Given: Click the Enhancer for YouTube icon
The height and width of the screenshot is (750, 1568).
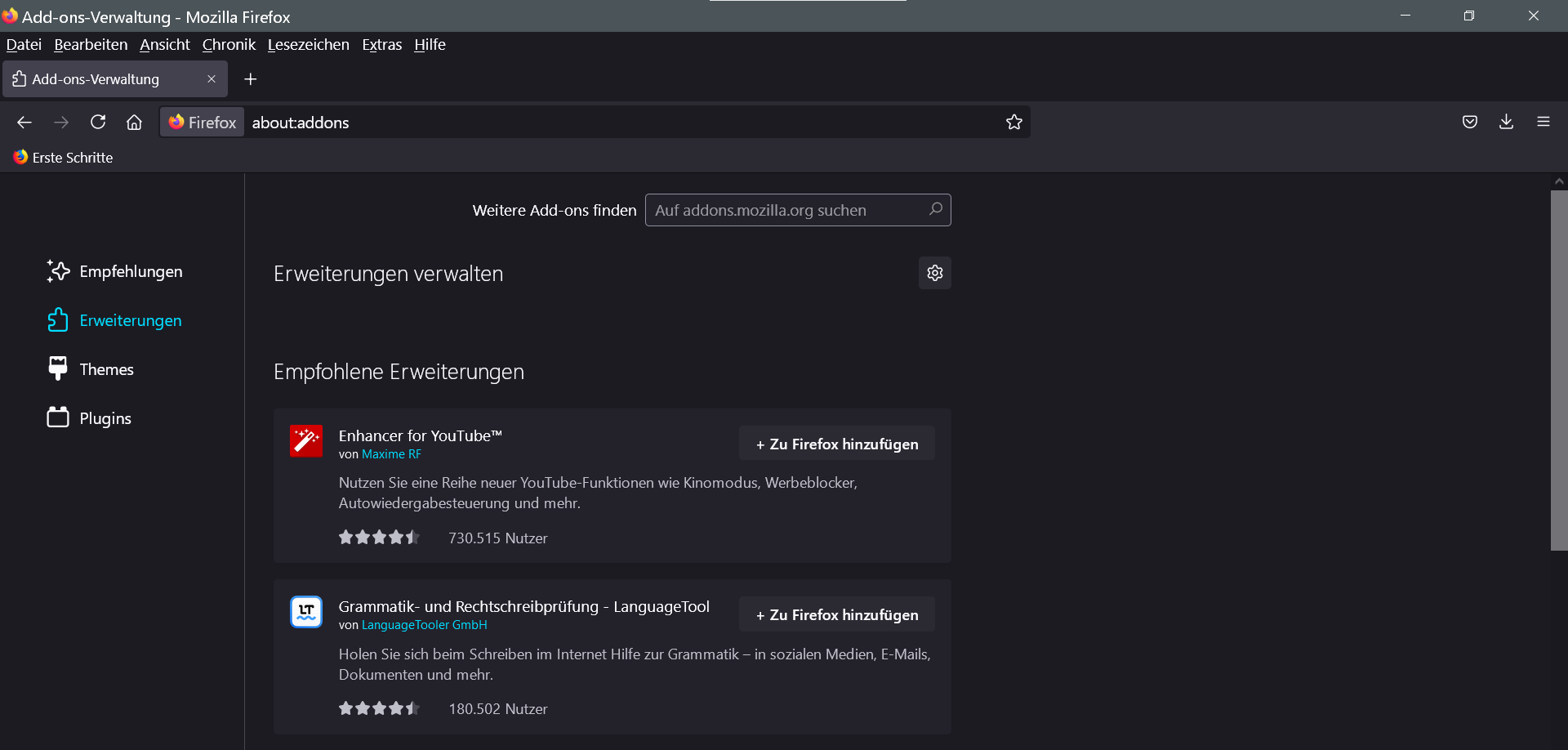Looking at the screenshot, I should point(306,441).
